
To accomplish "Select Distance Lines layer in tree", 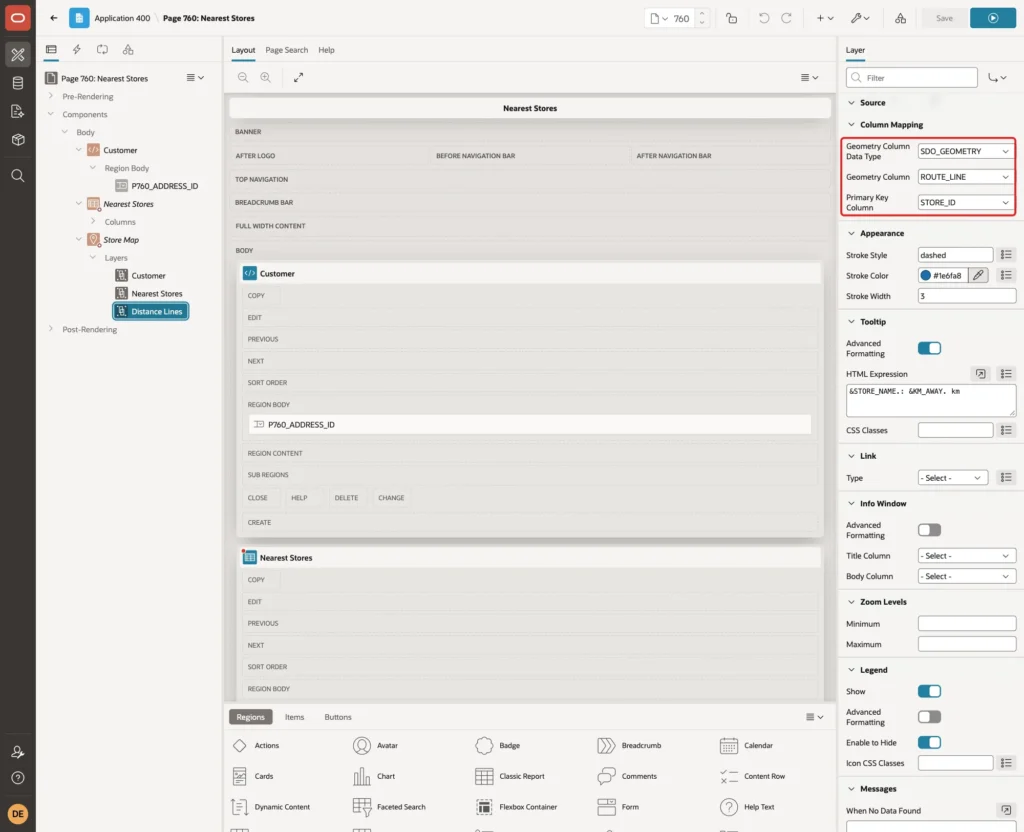I will (x=151, y=312).
